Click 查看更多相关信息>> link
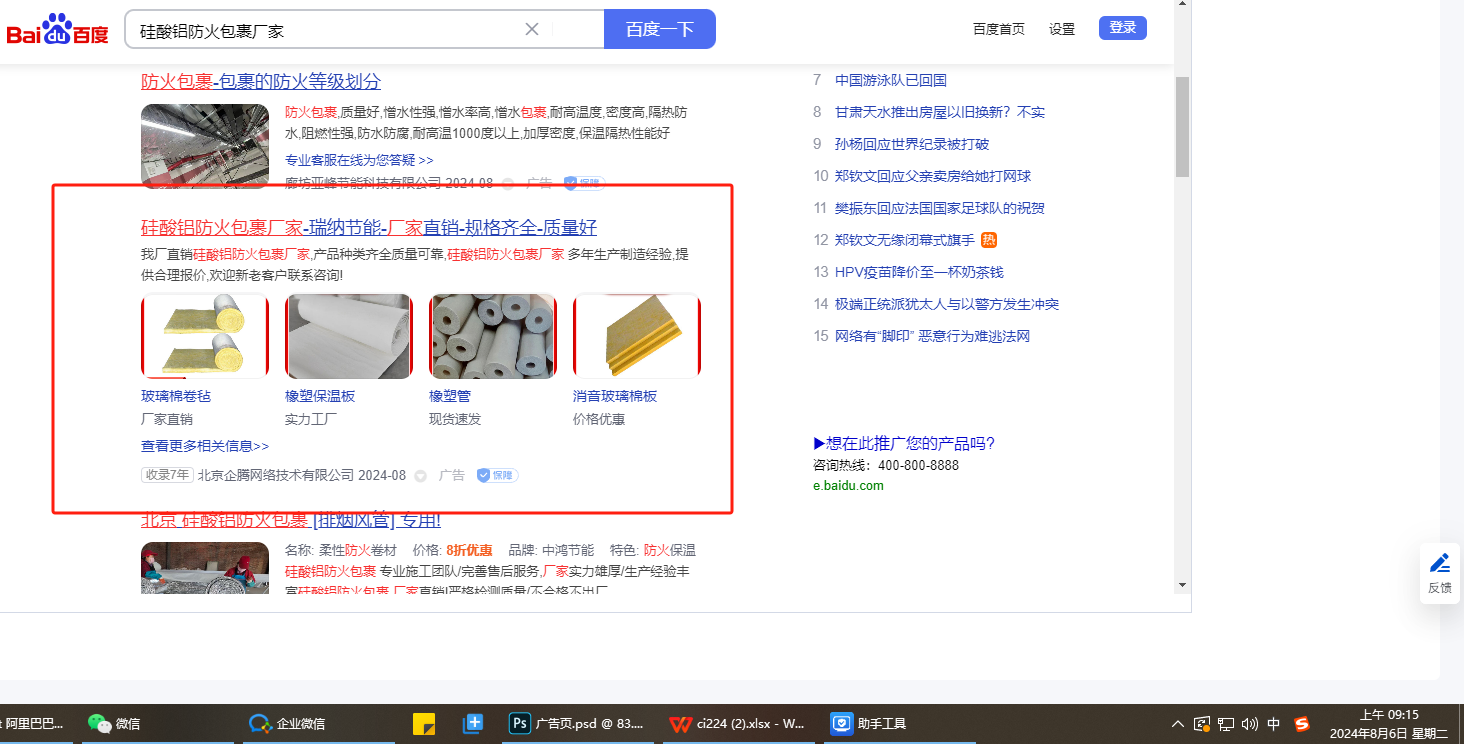1464x744 pixels. (x=205, y=446)
